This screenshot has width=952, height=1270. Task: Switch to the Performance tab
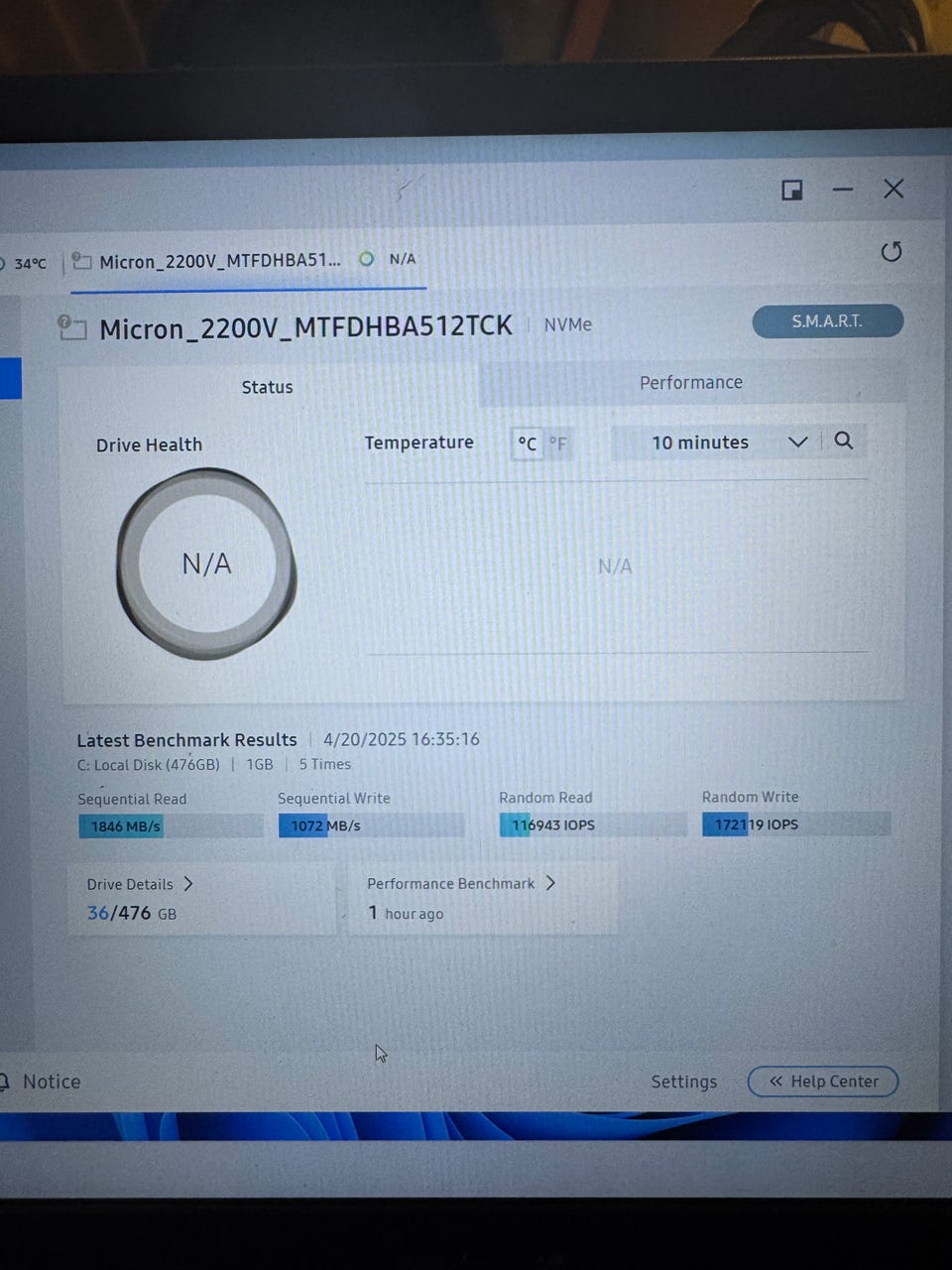tap(691, 383)
